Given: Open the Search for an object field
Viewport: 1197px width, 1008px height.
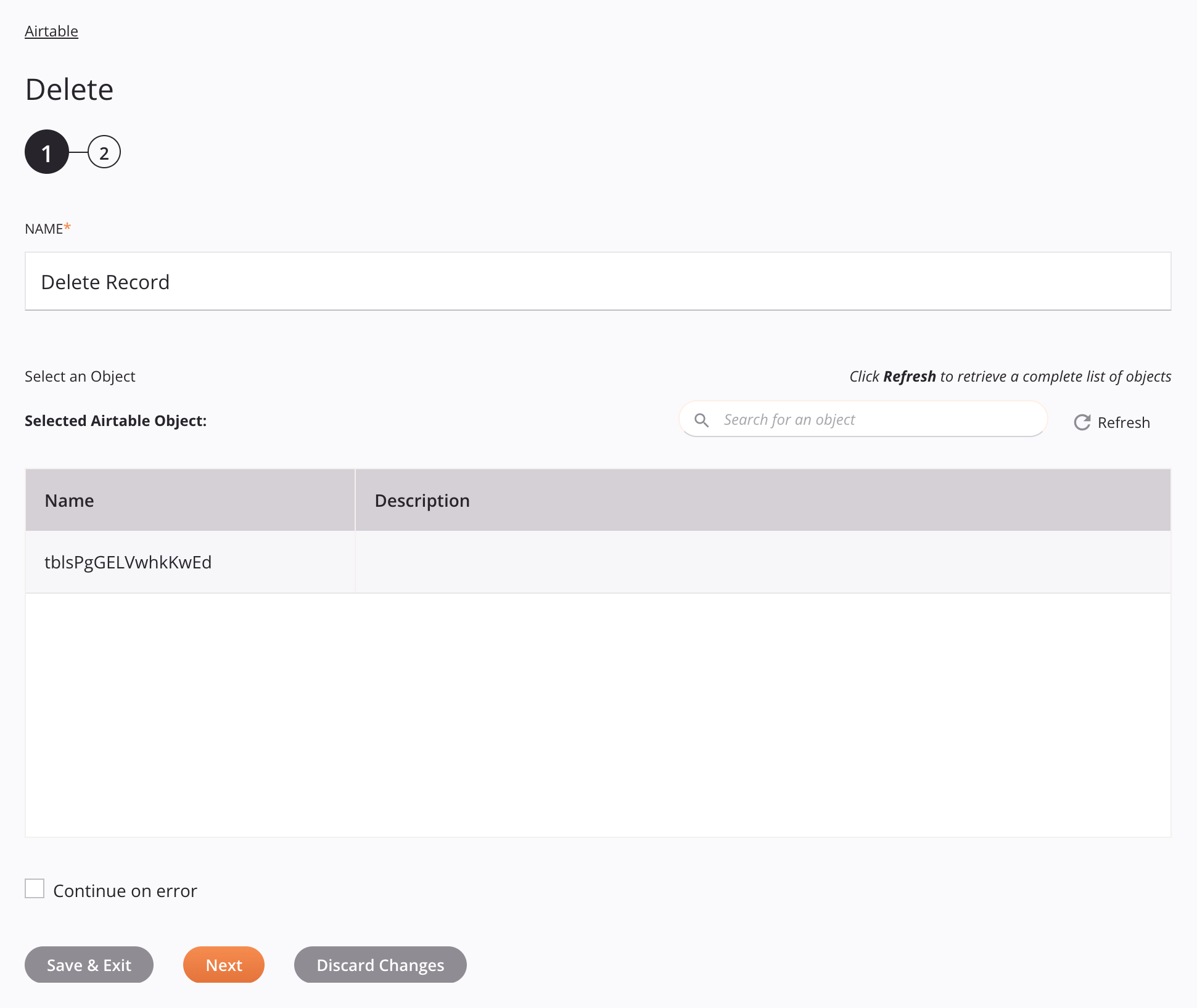Looking at the screenshot, I should (863, 419).
